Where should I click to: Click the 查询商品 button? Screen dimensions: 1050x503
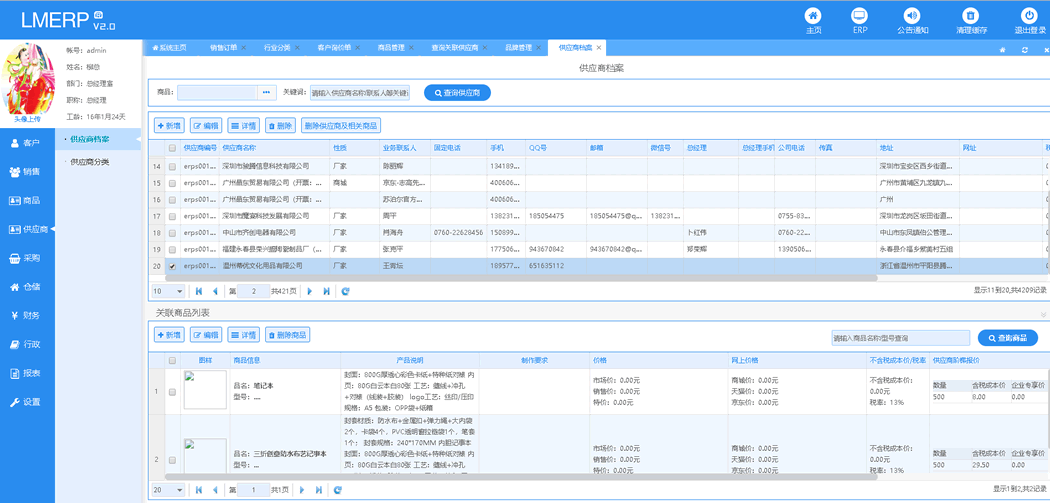1008,338
